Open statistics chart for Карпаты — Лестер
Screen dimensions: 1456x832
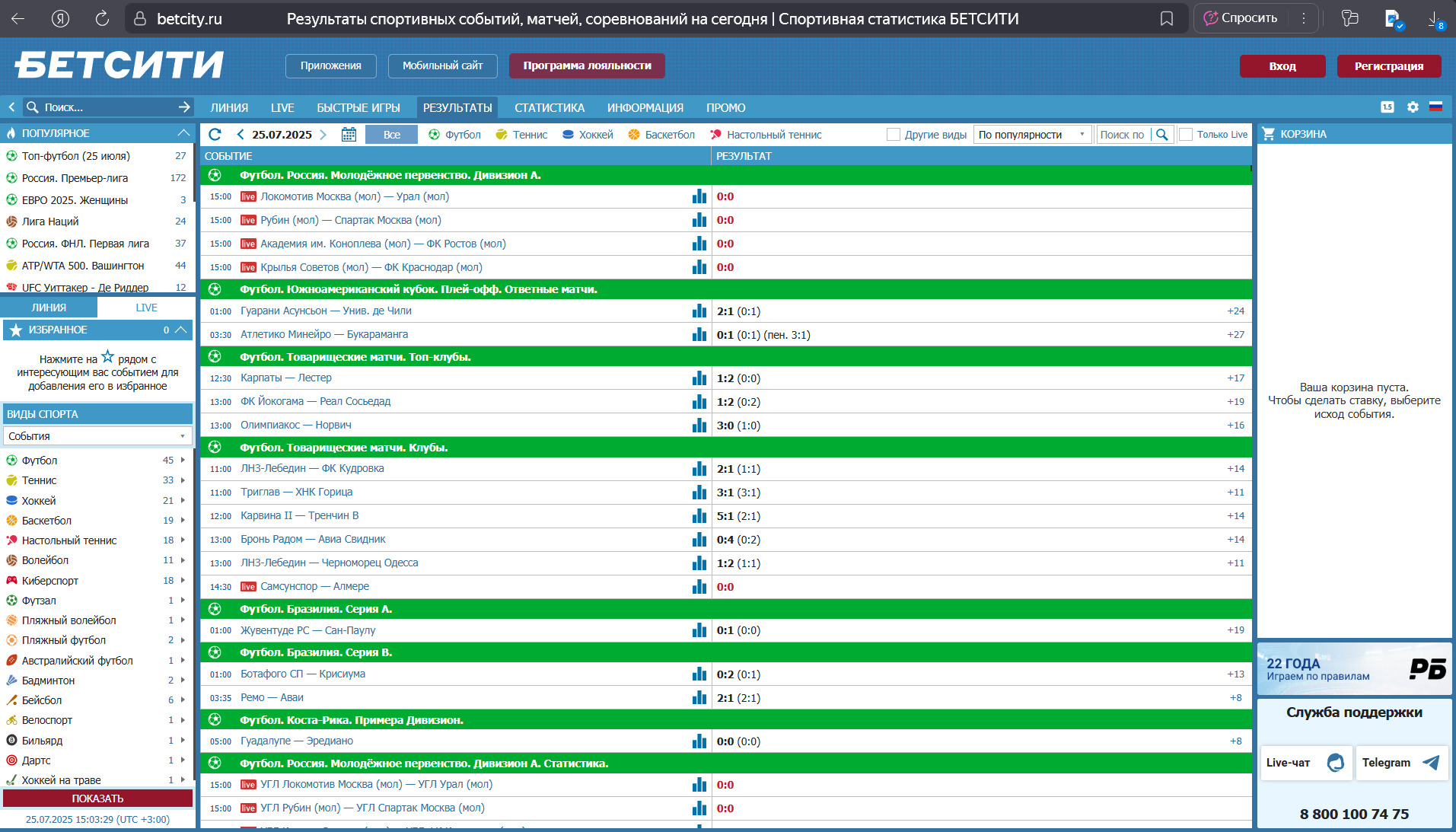(x=699, y=378)
